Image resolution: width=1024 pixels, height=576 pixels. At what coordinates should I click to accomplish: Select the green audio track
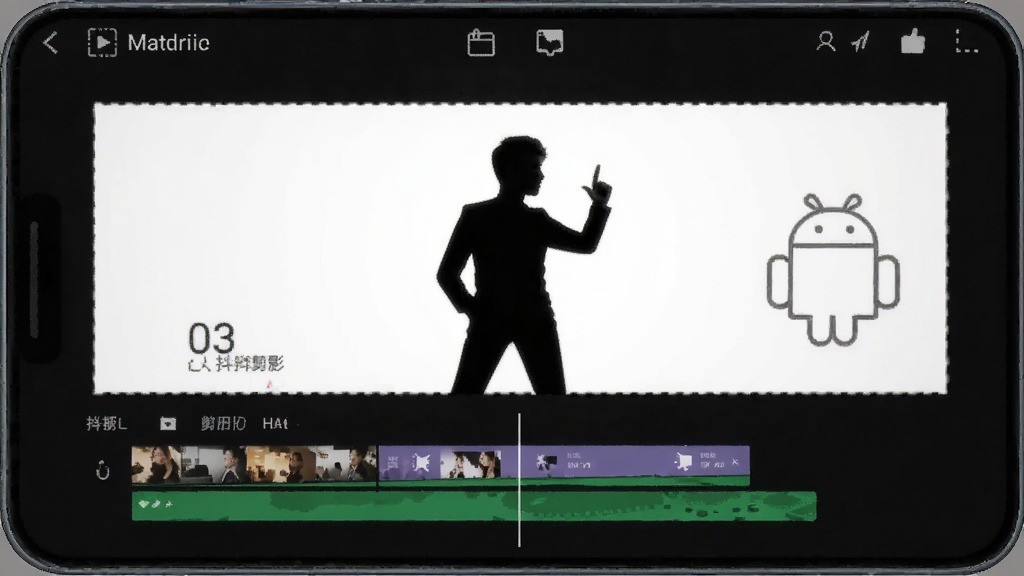(x=474, y=506)
